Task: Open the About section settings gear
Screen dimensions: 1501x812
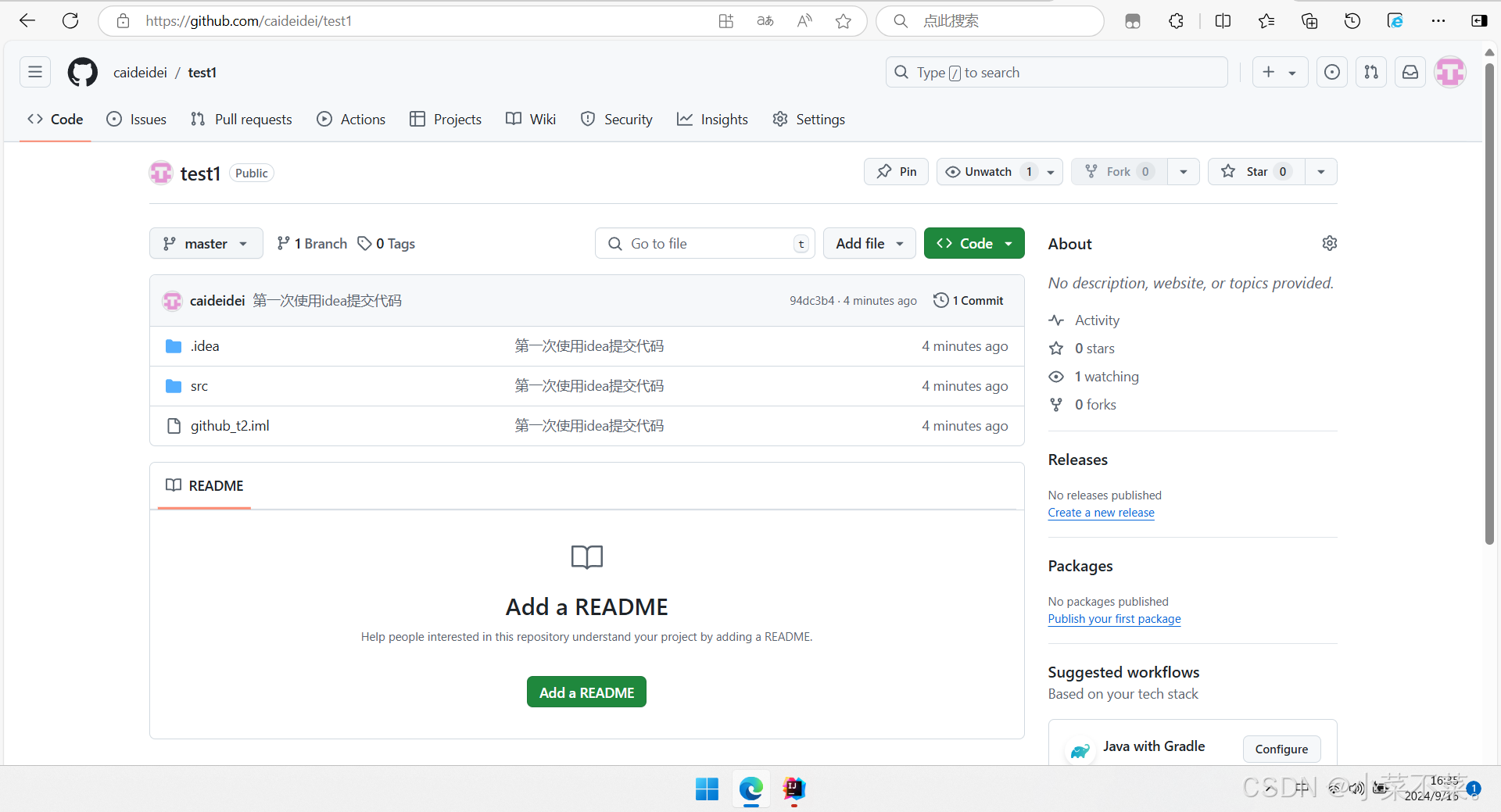Action: 1329,244
